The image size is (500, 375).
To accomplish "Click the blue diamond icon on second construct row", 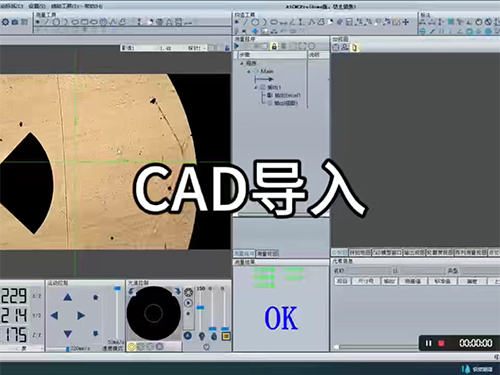I will click(255, 31).
